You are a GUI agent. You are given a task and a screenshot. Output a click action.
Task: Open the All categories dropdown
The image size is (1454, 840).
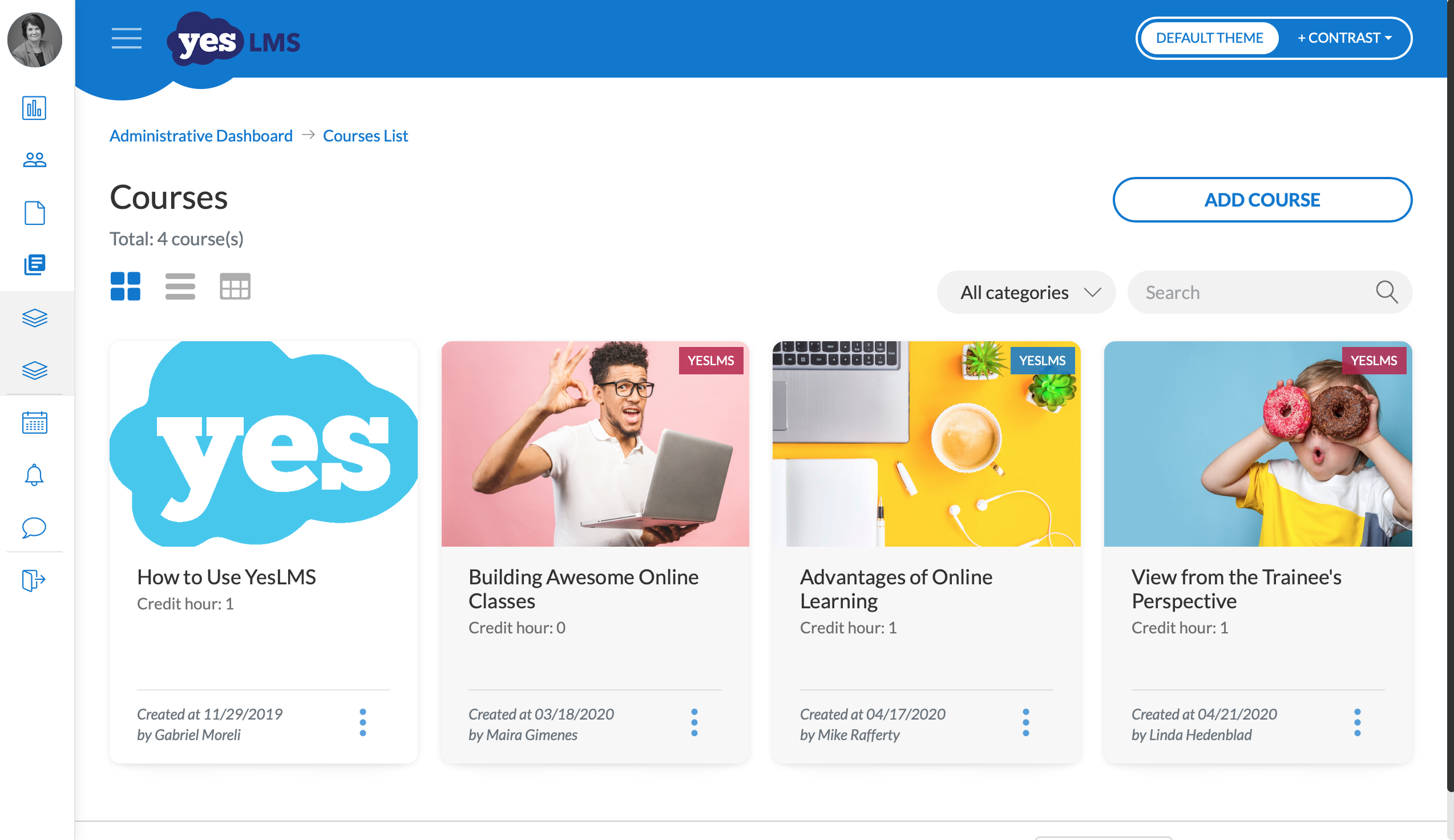click(1026, 292)
